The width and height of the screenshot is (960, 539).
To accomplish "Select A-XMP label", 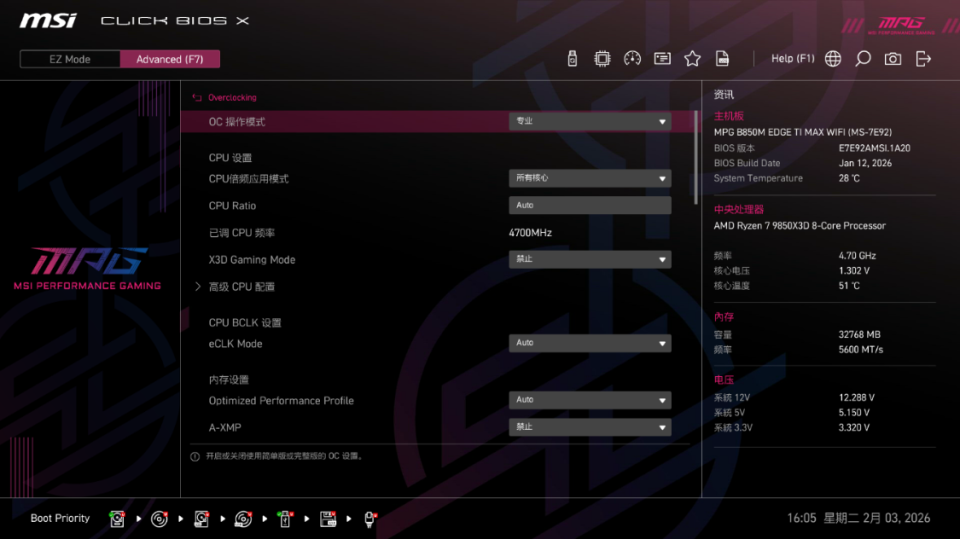I will click(225, 428).
